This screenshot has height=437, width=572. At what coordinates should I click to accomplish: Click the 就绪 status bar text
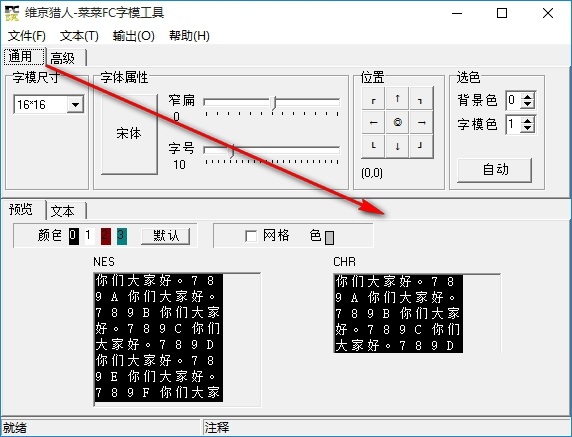coord(15,428)
